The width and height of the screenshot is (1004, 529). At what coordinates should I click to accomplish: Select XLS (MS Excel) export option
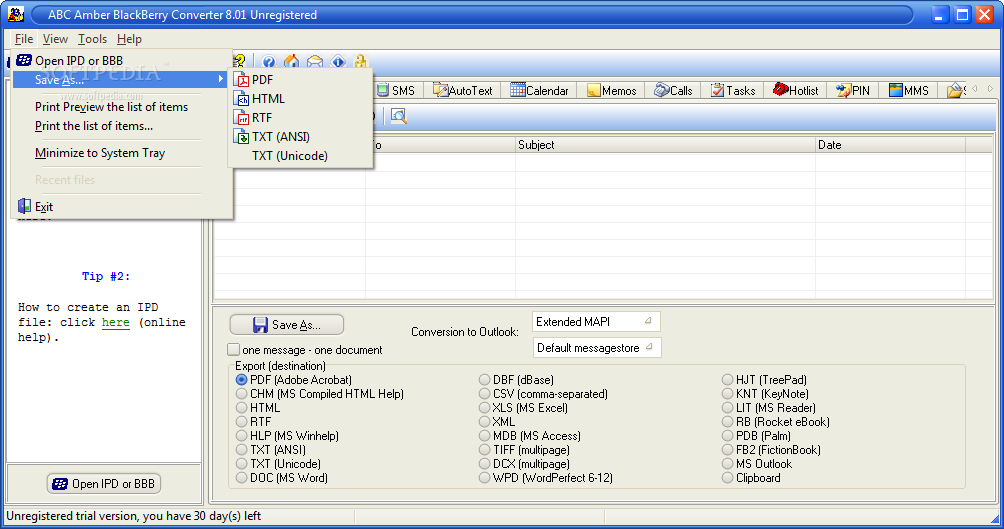[x=485, y=408]
